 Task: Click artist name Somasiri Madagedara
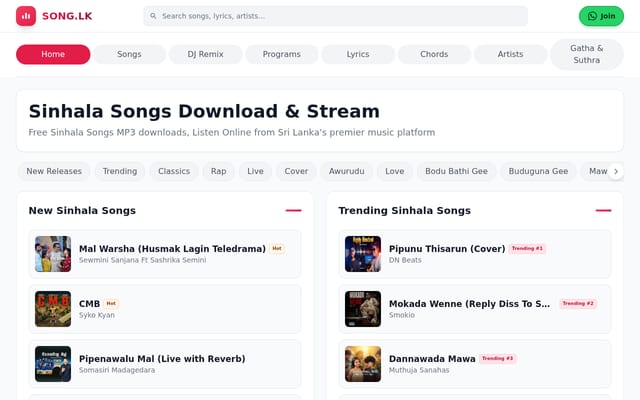(x=117, y=370)
